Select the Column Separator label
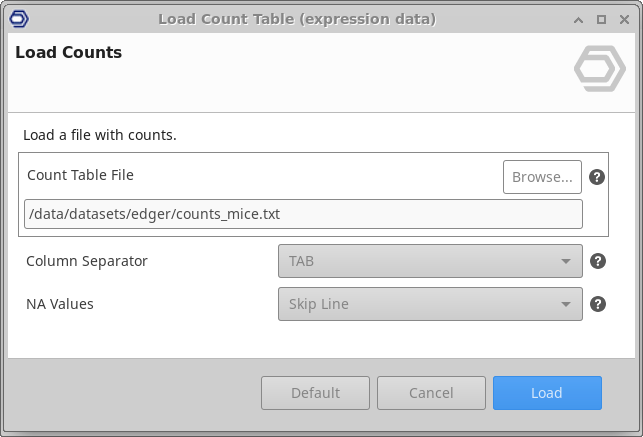 (87, 261)
